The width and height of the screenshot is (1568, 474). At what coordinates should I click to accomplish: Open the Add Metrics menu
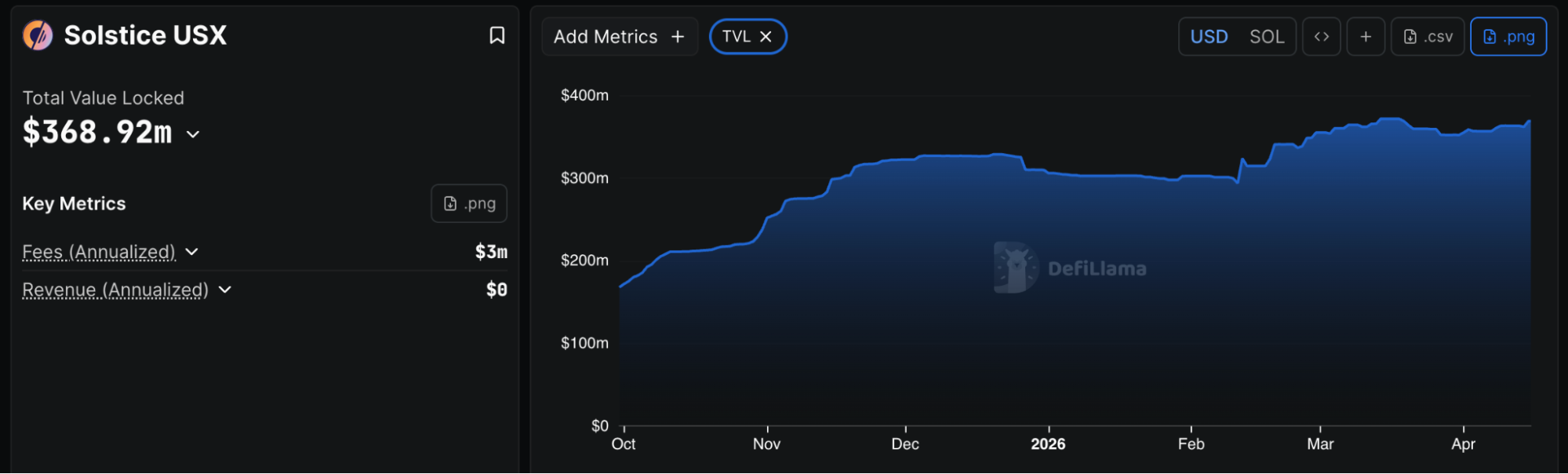tap(619, 37)
